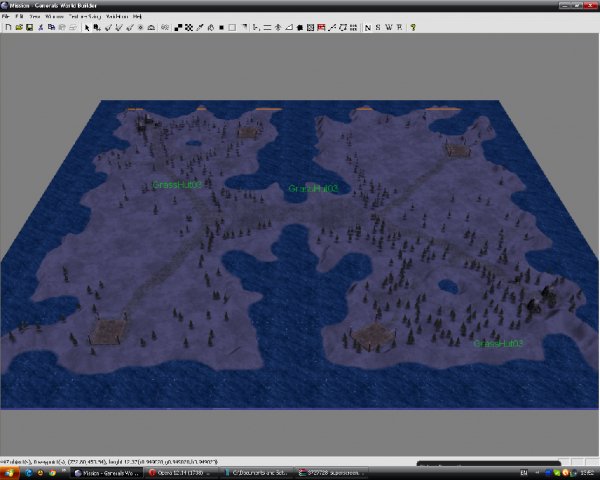This screenshot has height=480, width=600.
Task: Click the New map toolbar icon
Action: point(8,27)
